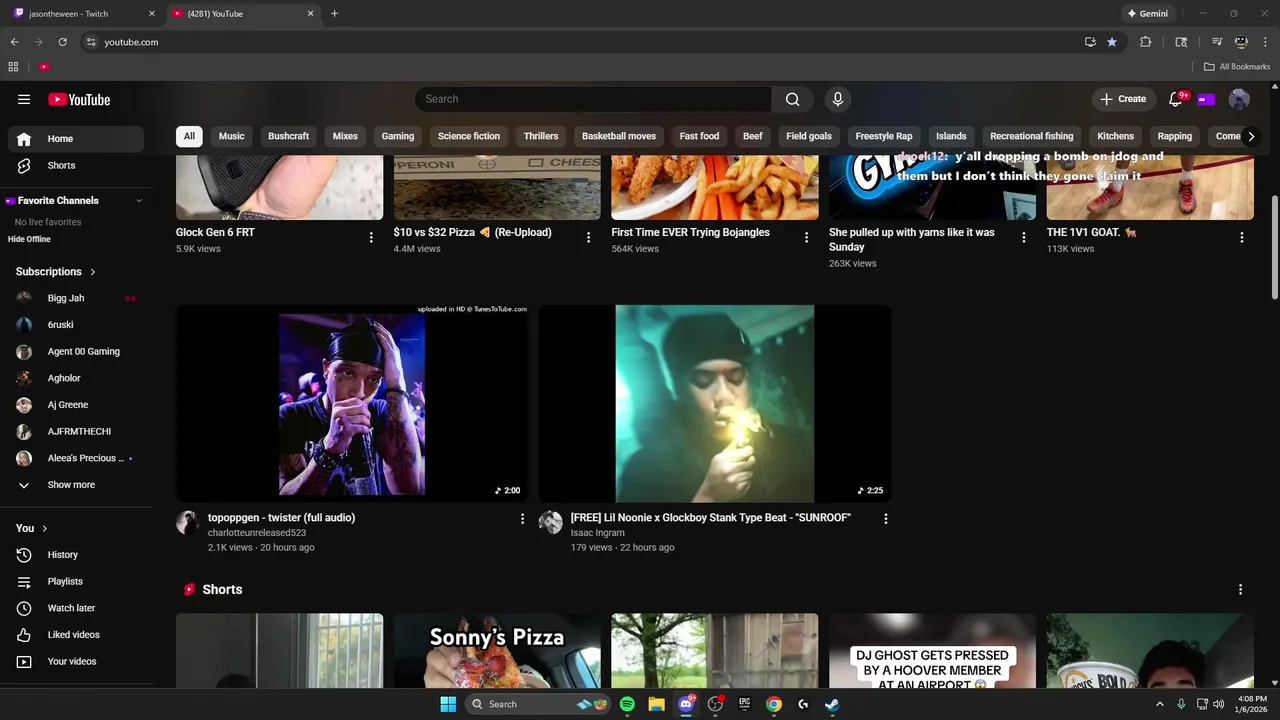1280x720 pixels.
Task: Select the All filter chip
Action: [189, 136]
